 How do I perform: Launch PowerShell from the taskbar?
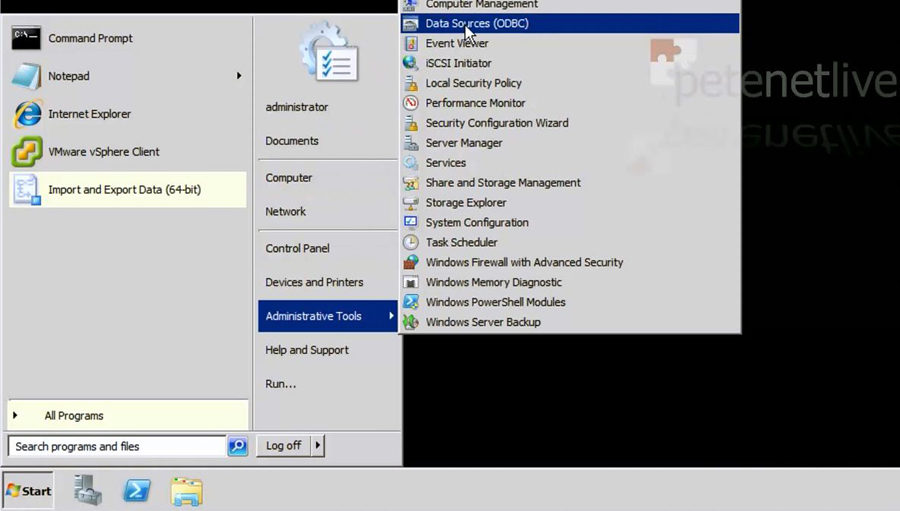[x=137, y=491]
